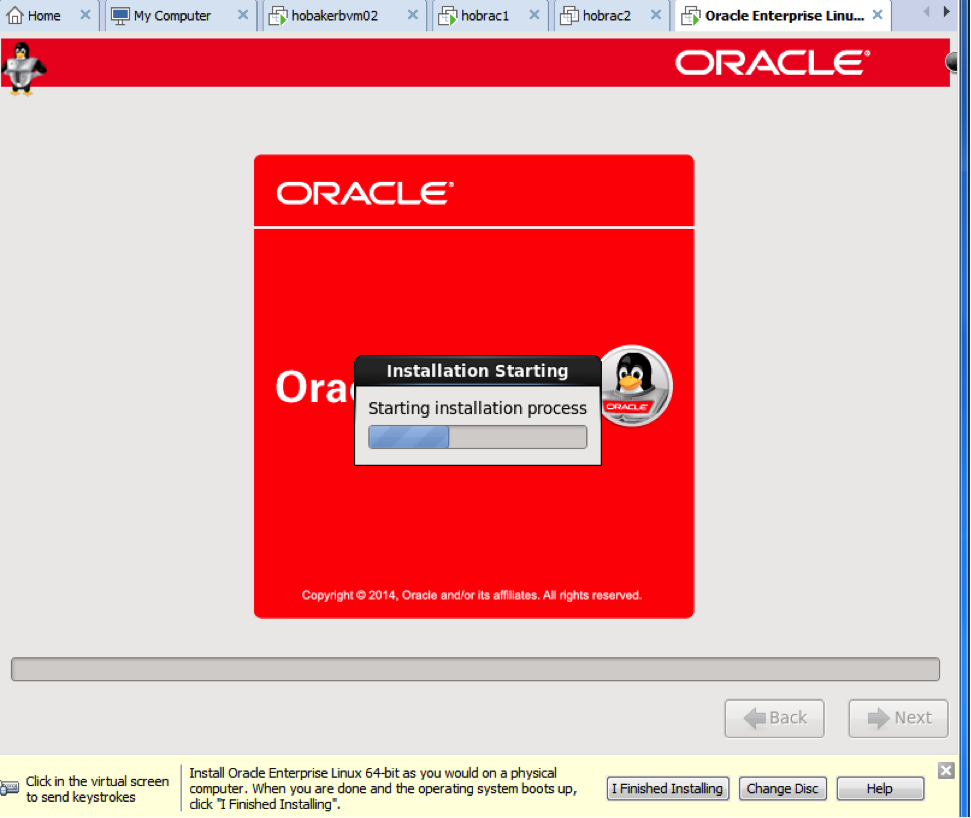Click the VM icon on hobrac2 tab
Viewport: 971px width, 818px height.
(x=568, y=15)
